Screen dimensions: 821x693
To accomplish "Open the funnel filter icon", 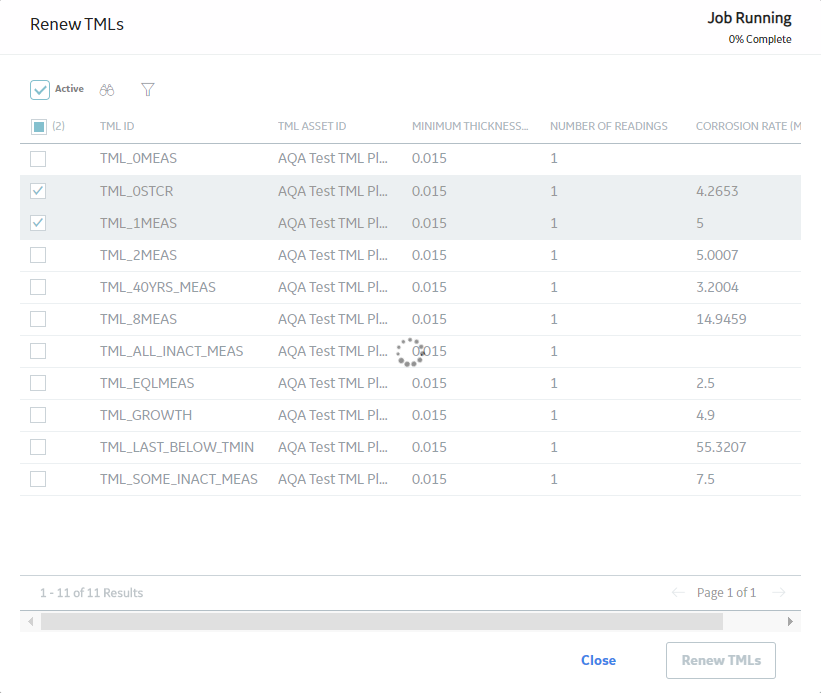I will [148, 90].
